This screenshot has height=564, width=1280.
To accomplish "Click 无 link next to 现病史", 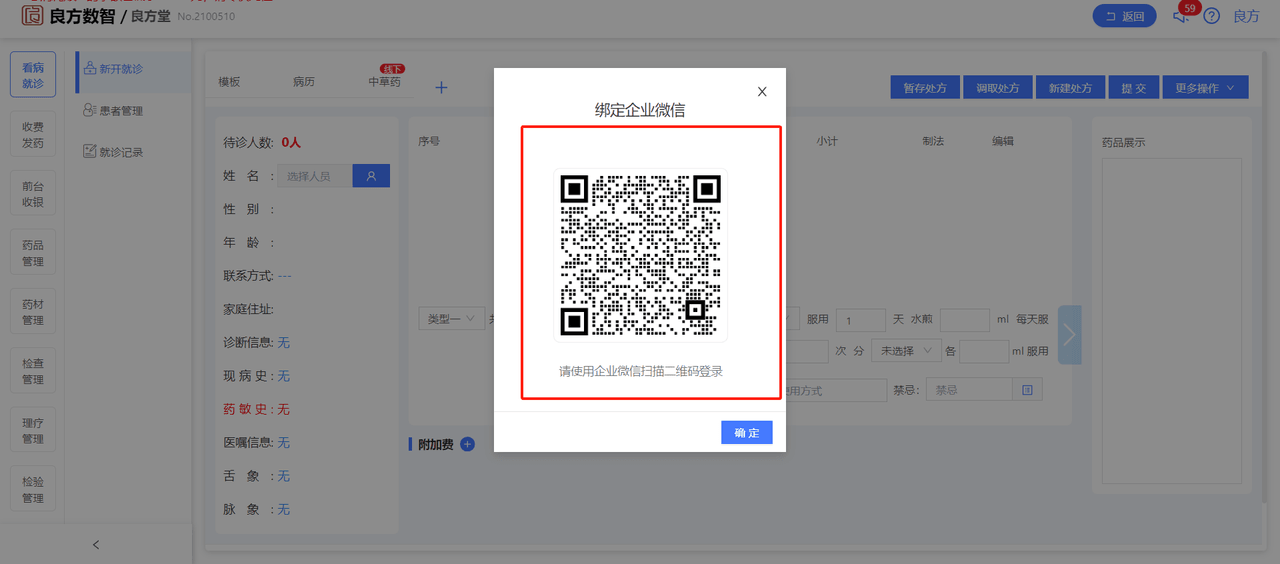I will tap(283, 376).
